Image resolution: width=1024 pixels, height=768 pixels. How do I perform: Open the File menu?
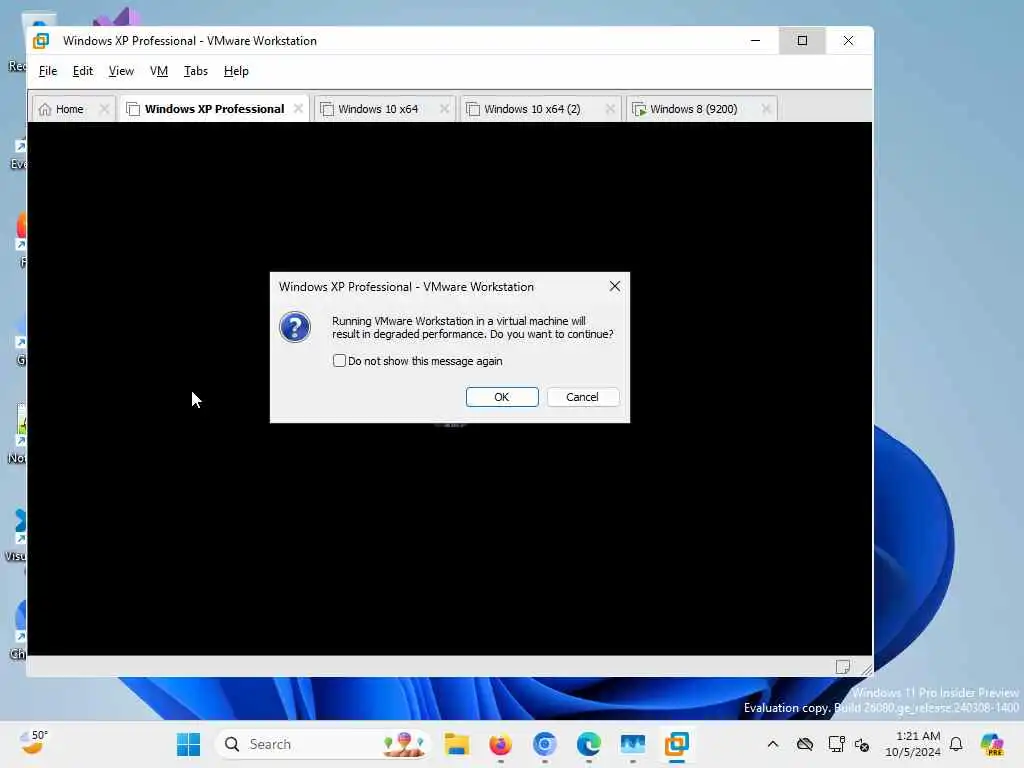(48, 71)
